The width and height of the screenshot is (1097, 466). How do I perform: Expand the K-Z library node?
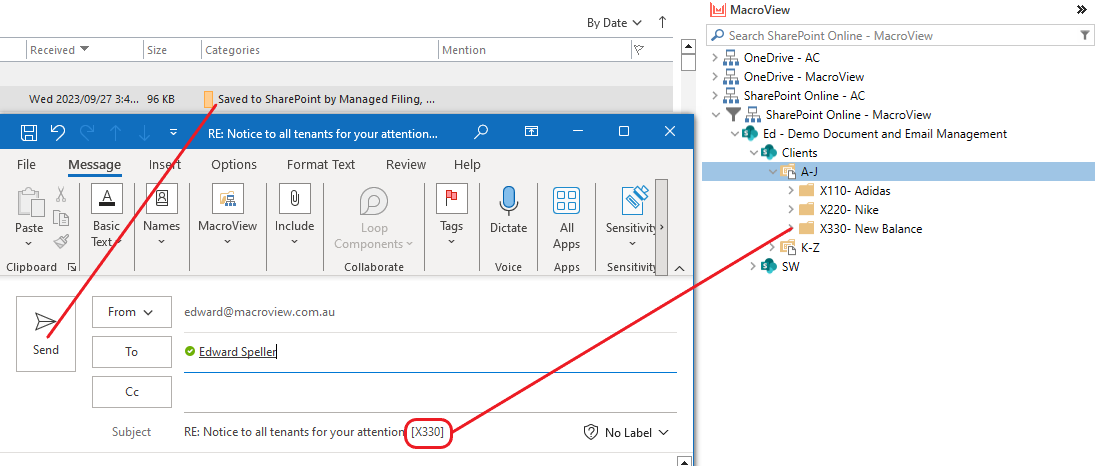tap(772, 247)
